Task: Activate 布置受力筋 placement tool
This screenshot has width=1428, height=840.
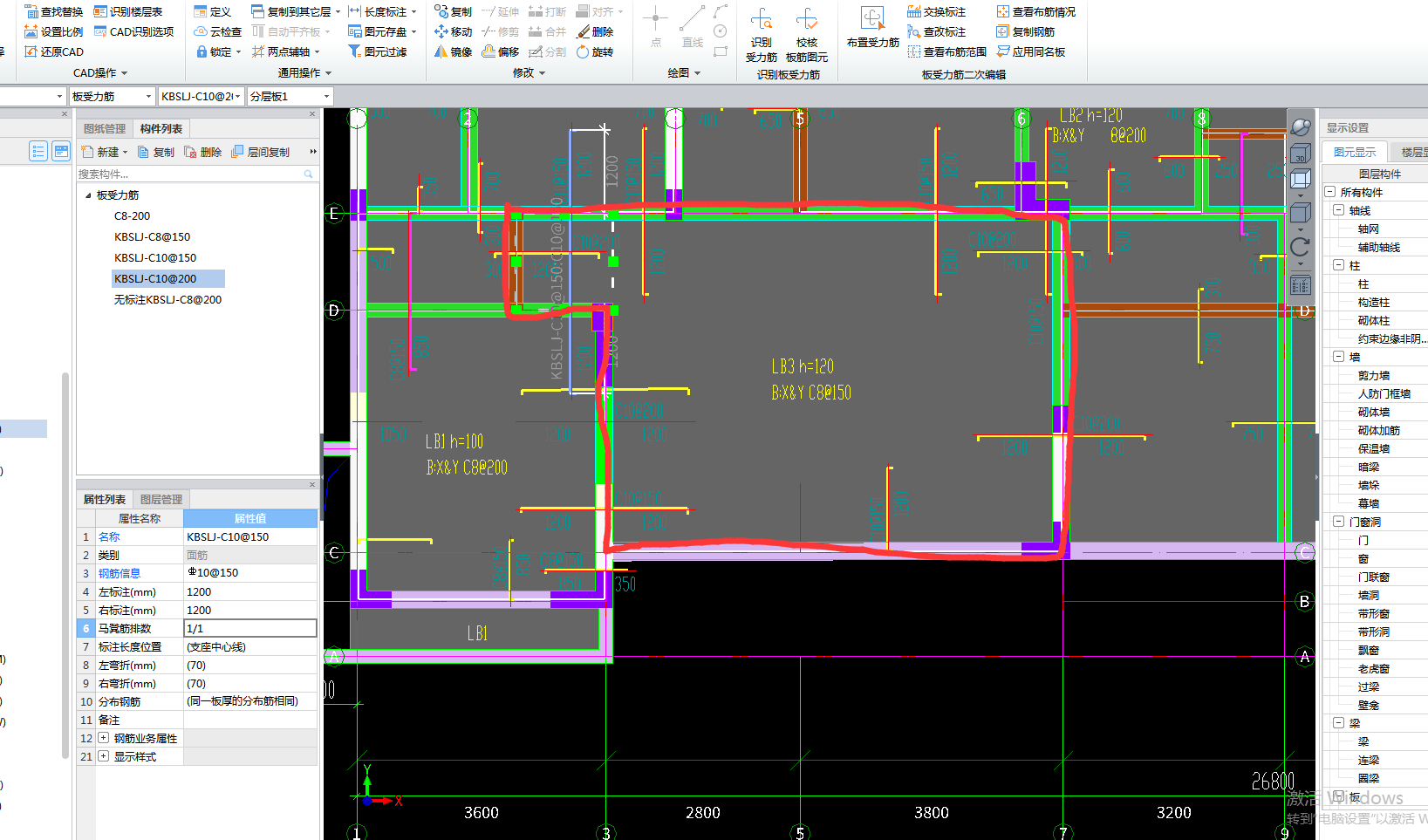Action: point(872,28)
